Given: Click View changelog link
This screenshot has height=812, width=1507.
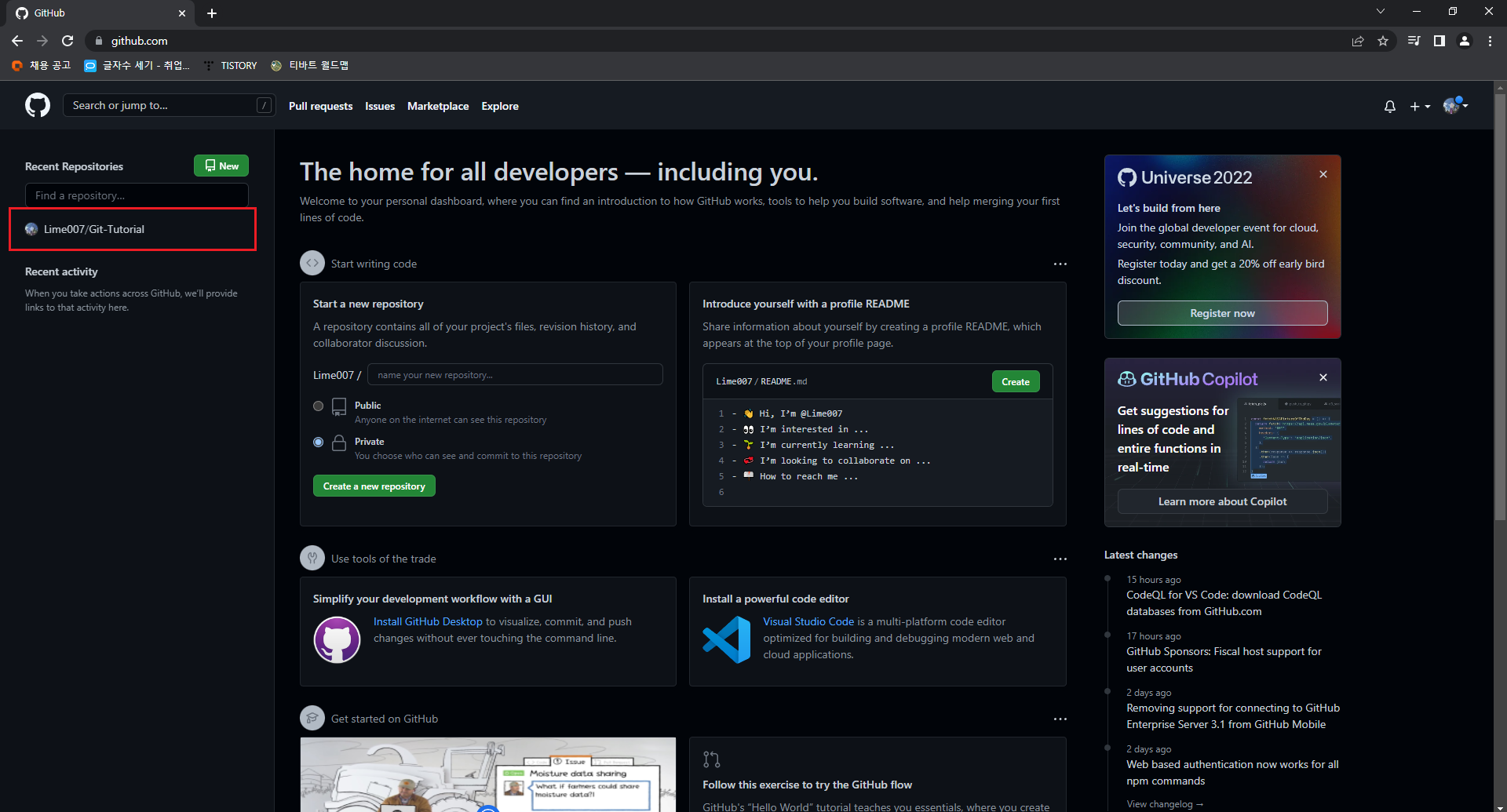Looking at the screenshot, I should pos(1165,804).
